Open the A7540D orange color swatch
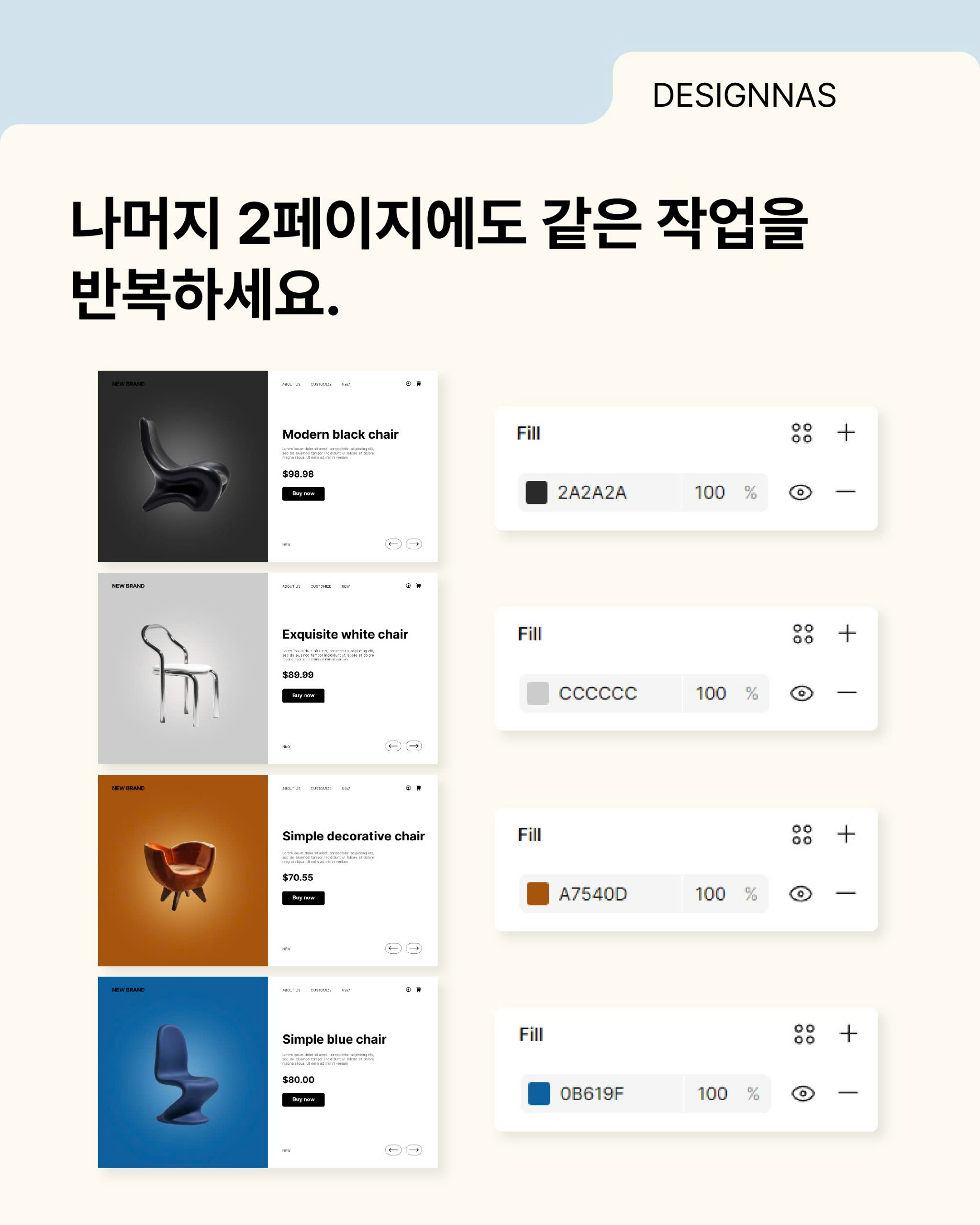Viewport: 980px width, 1225px height. tap(537, 894)
